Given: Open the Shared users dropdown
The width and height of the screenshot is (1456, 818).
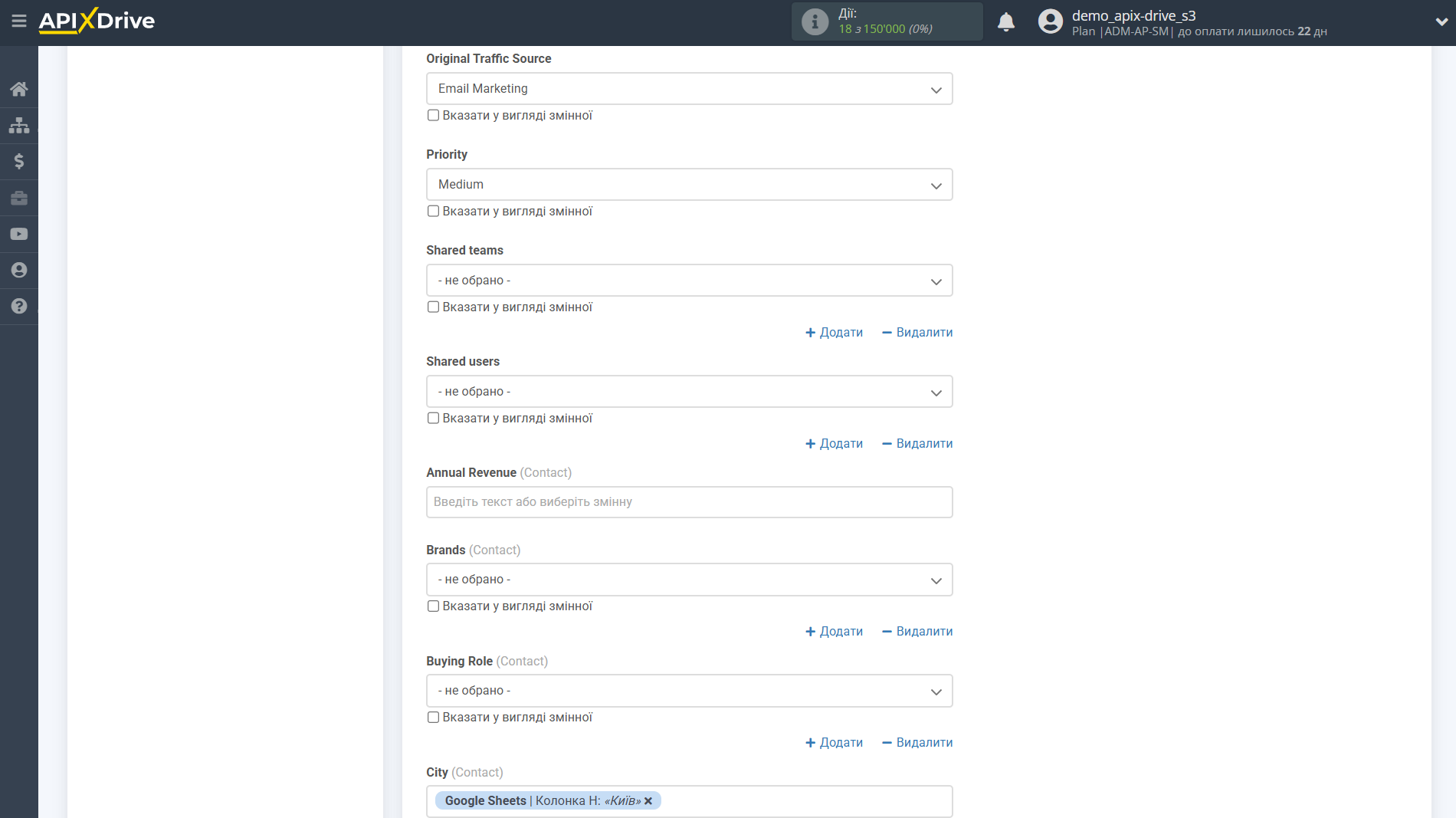Looking at the screenshot, I should 689,392.
